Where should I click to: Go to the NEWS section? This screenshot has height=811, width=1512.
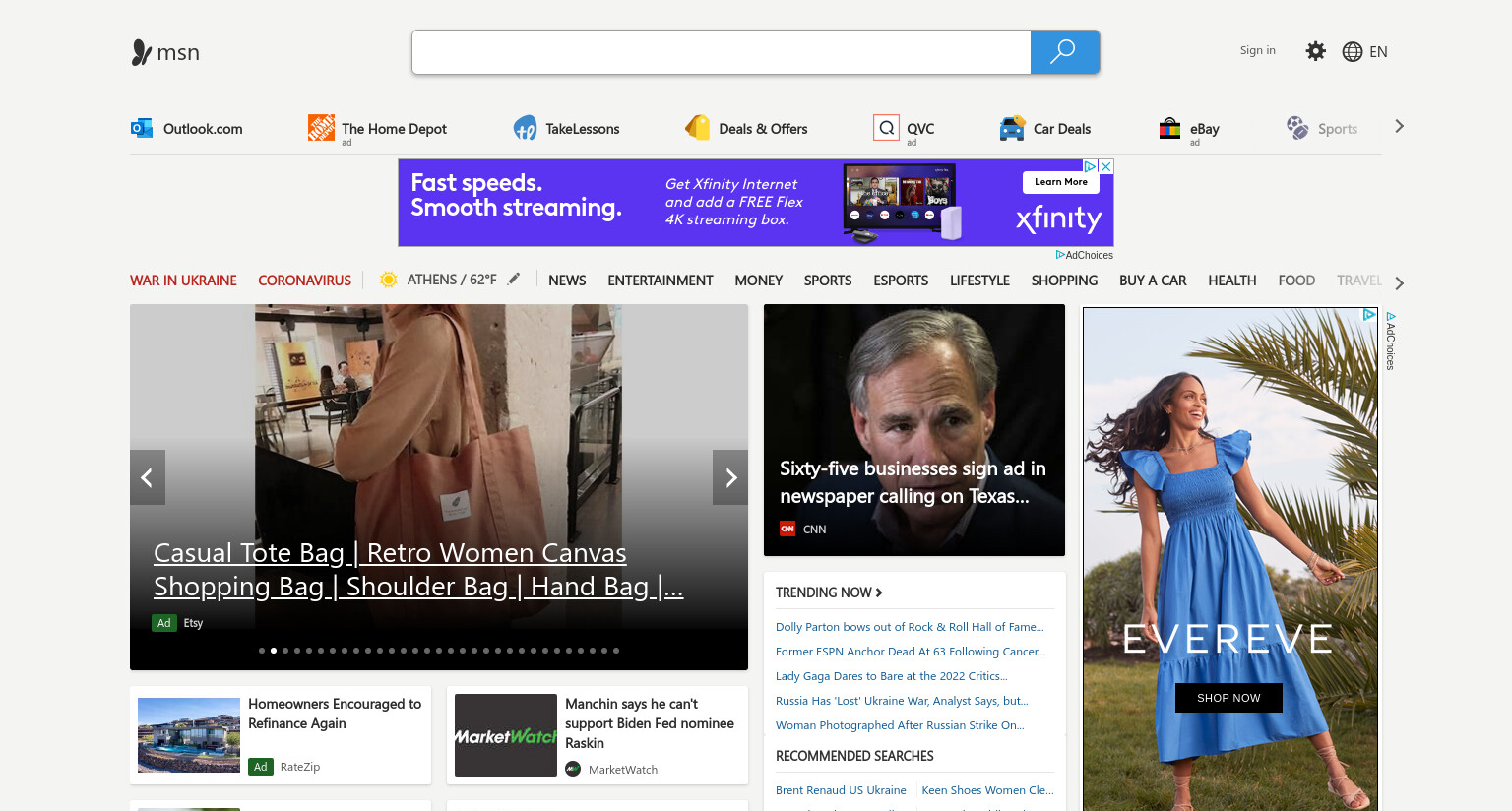(567, 281)
